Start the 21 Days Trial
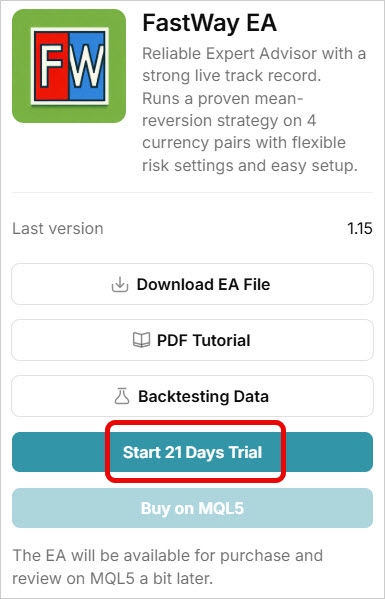This screenshot has width=385, height=599. (x=192, y=452)
